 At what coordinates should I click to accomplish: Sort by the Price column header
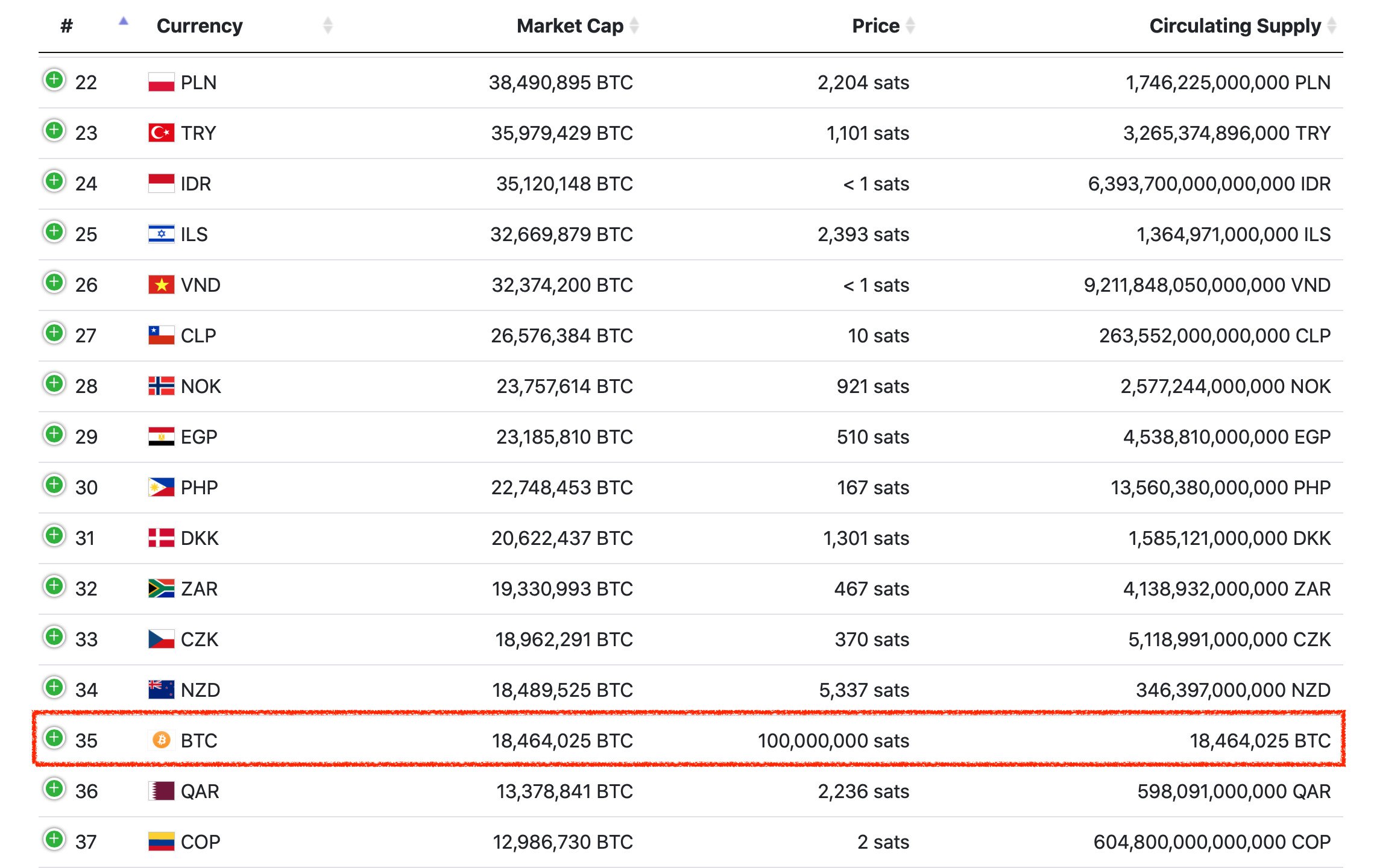click(875, 26)
